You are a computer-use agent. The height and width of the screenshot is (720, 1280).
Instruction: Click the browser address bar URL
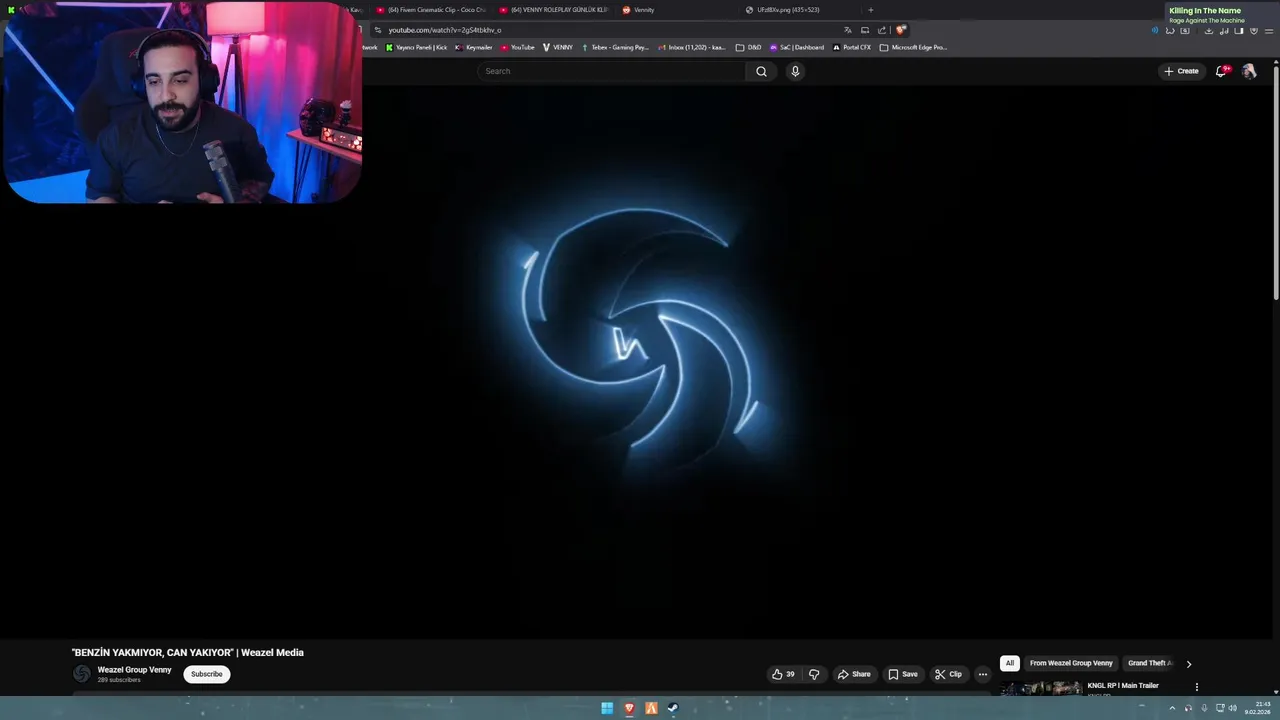445,30
